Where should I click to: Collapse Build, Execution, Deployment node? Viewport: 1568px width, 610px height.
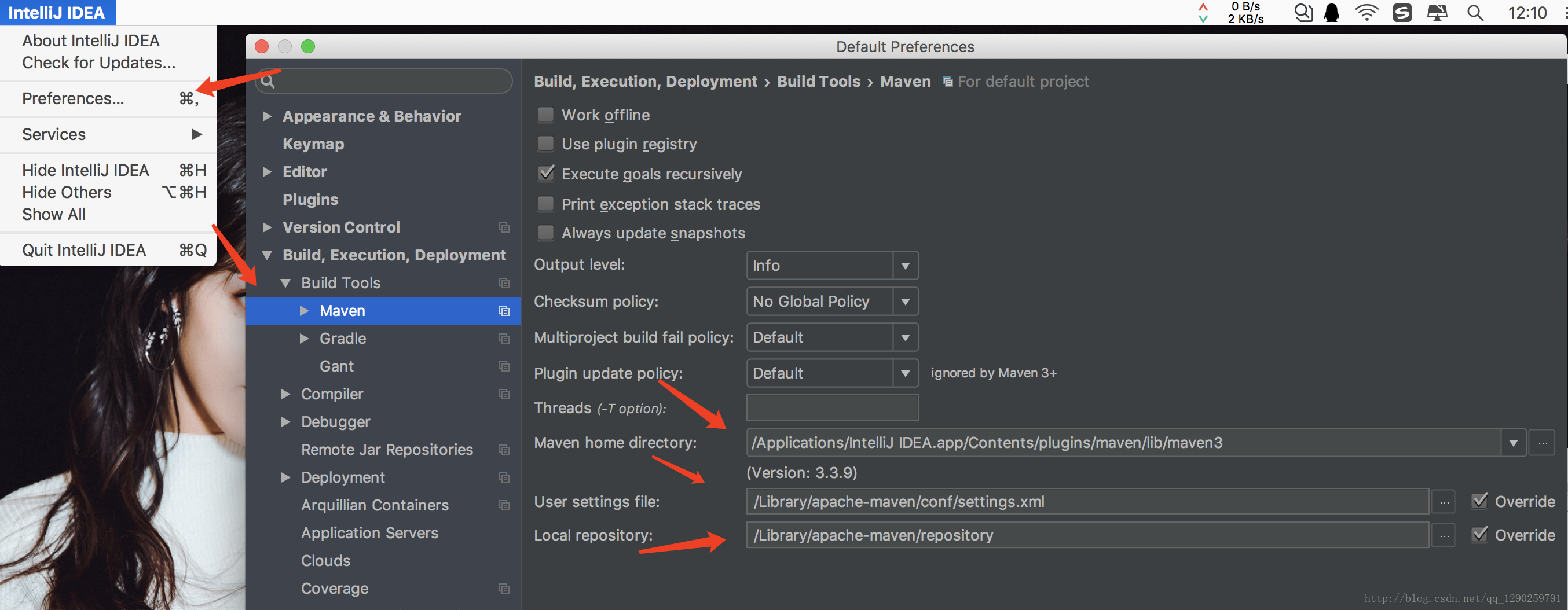(x=266, y=255)
